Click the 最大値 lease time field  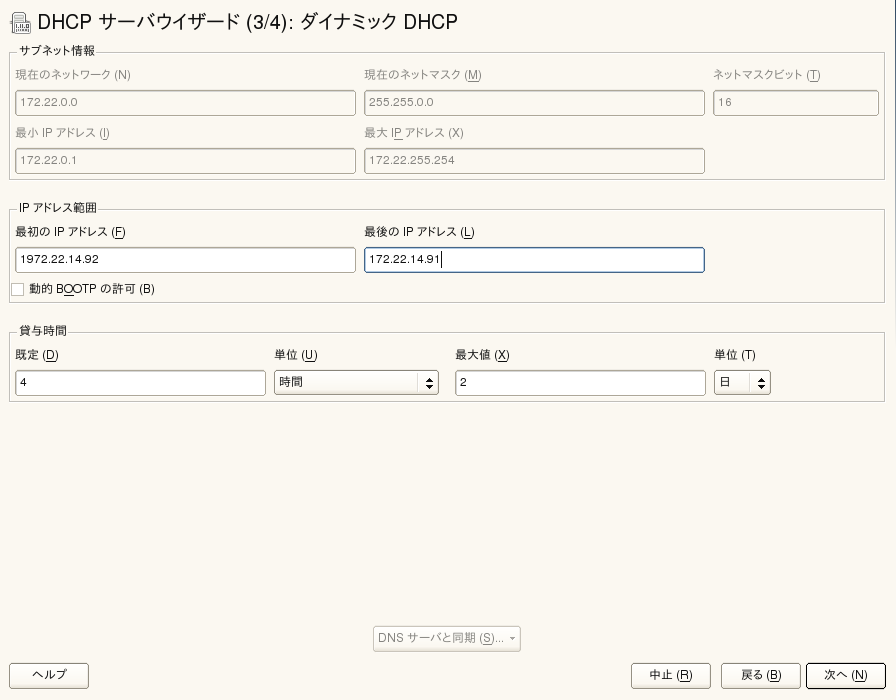coord(580,382)
